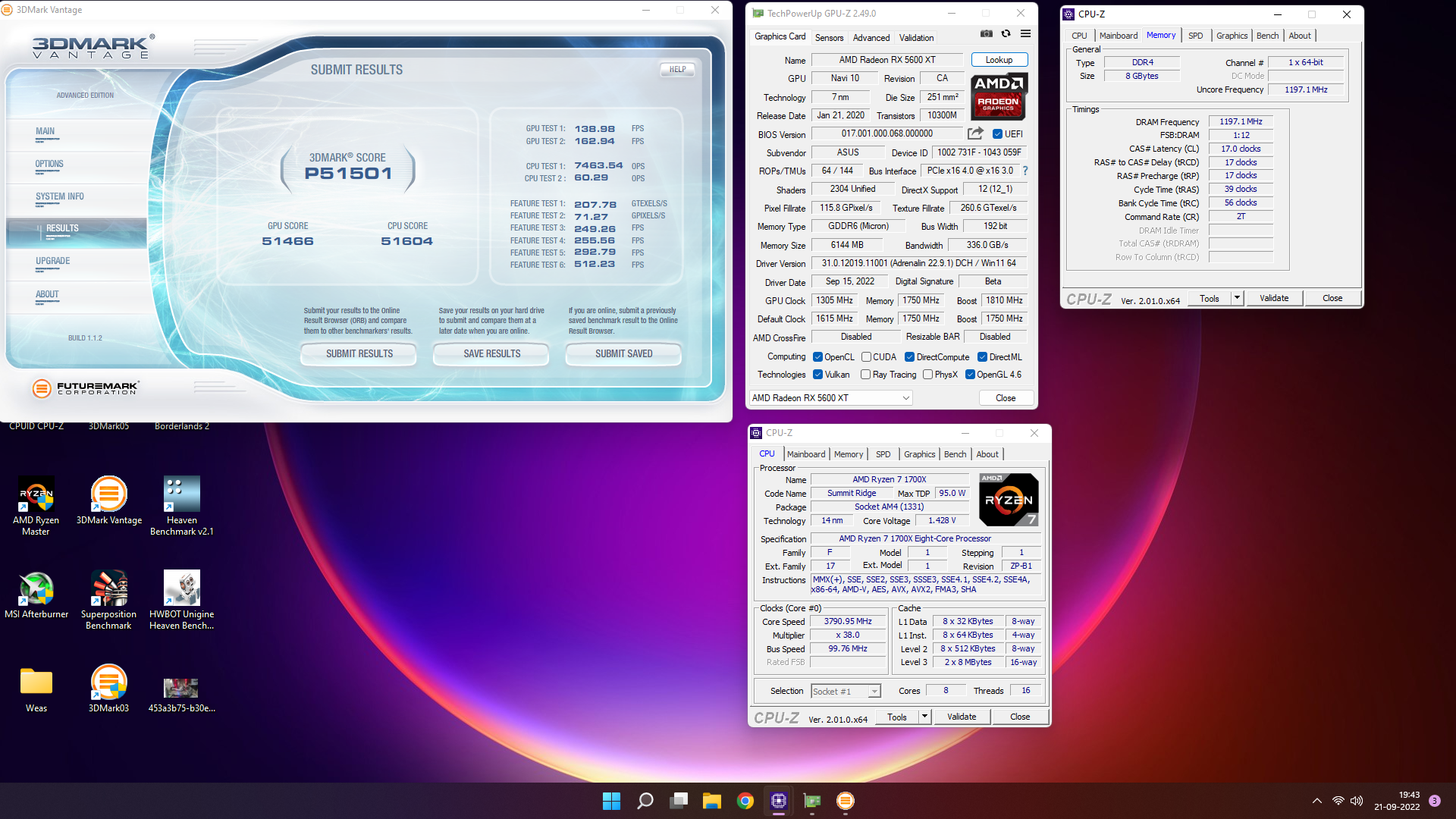Click the SAVE RESULTS button
The height and width of the screenshot is (819, 1456).
pos(491,354)
